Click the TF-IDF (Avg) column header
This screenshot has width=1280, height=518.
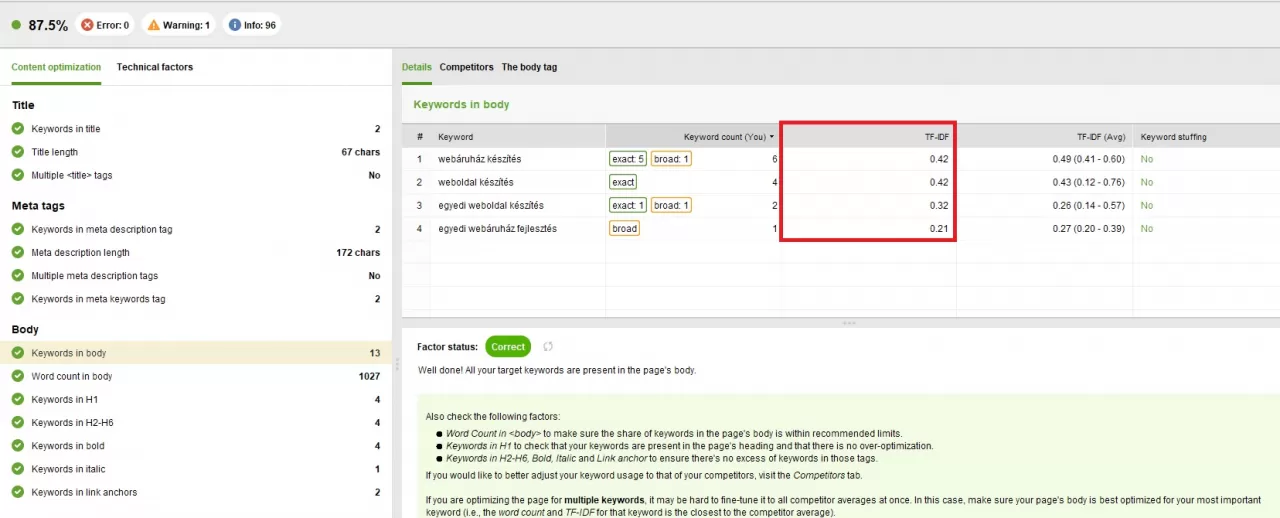coord(1044,137)
